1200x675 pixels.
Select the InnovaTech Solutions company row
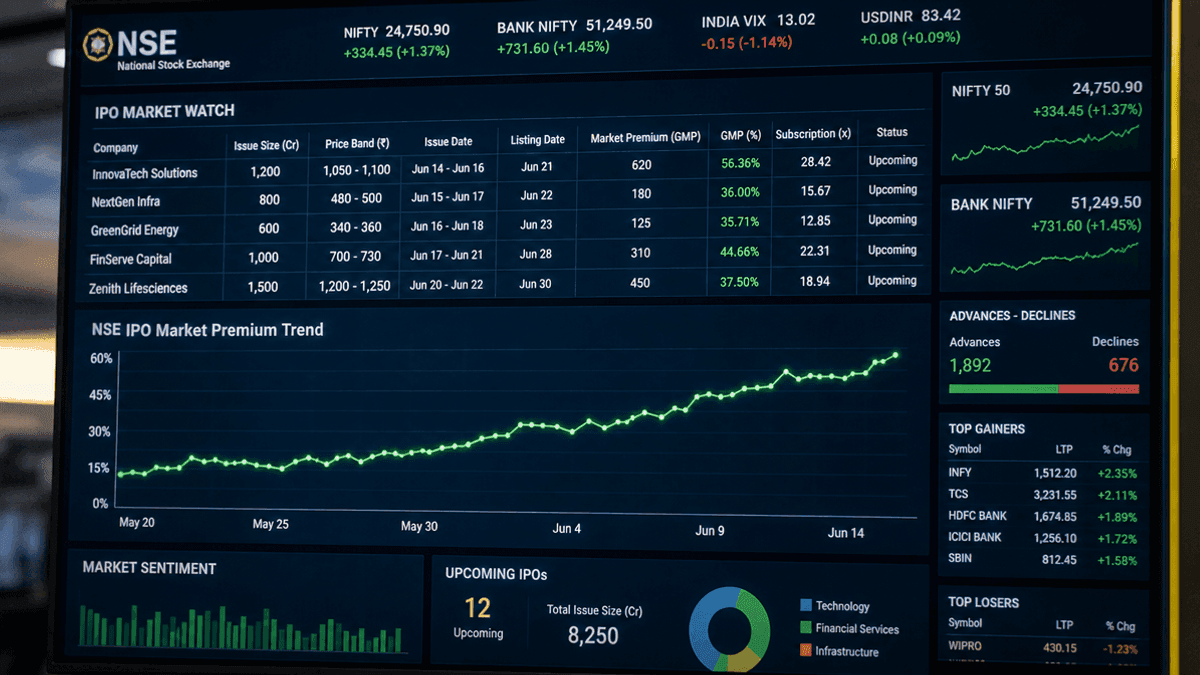coord(508,166)
